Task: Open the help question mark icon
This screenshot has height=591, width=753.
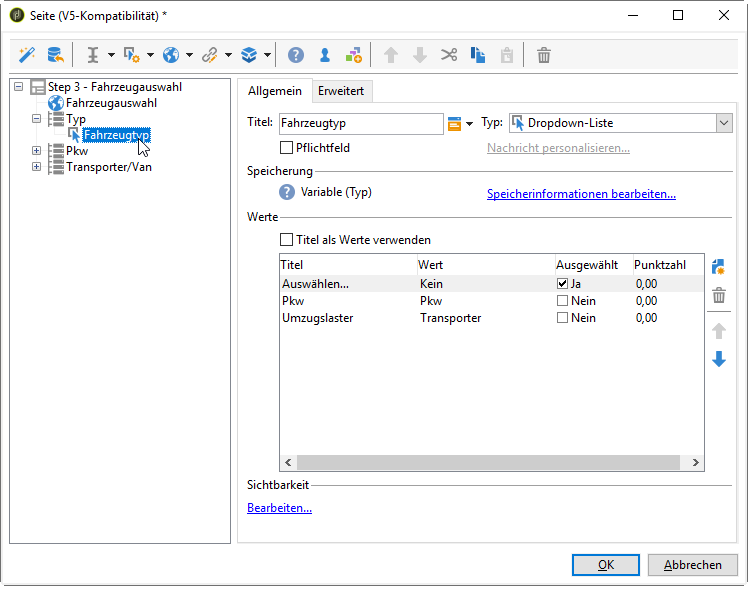Action: pyautogui.click(x=296, y=55)
